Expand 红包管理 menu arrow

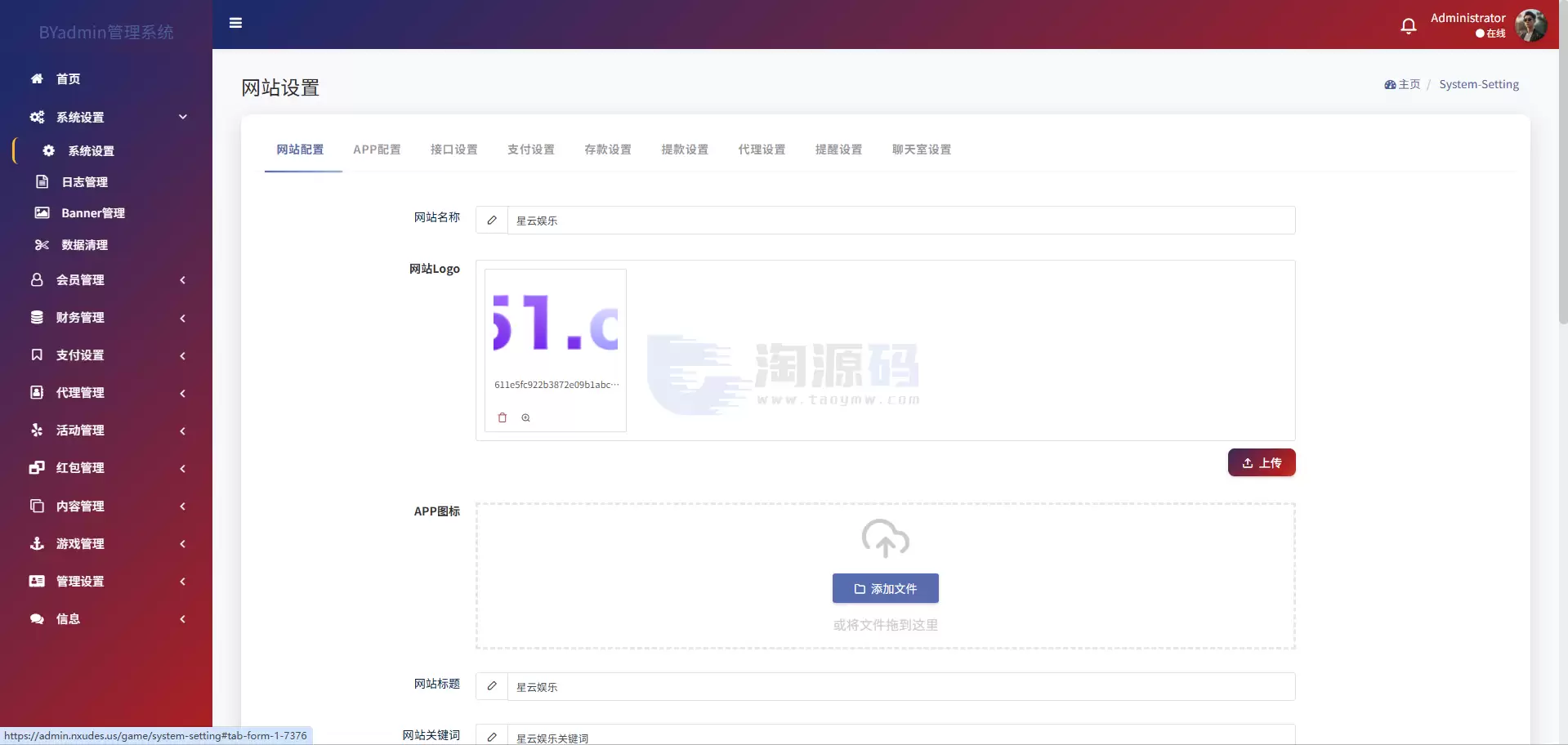click(183, 468)
